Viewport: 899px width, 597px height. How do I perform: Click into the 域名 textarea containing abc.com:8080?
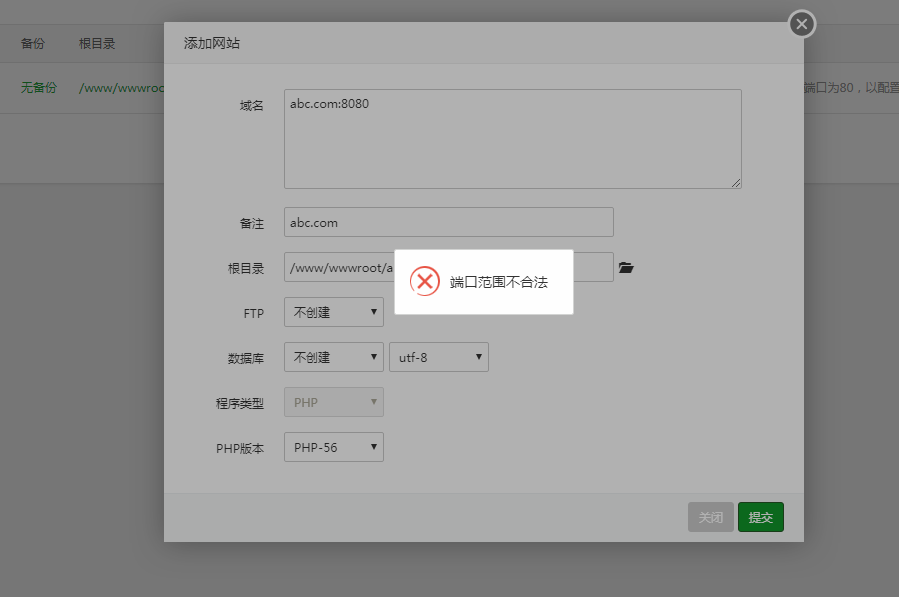(x=512, y=139)
